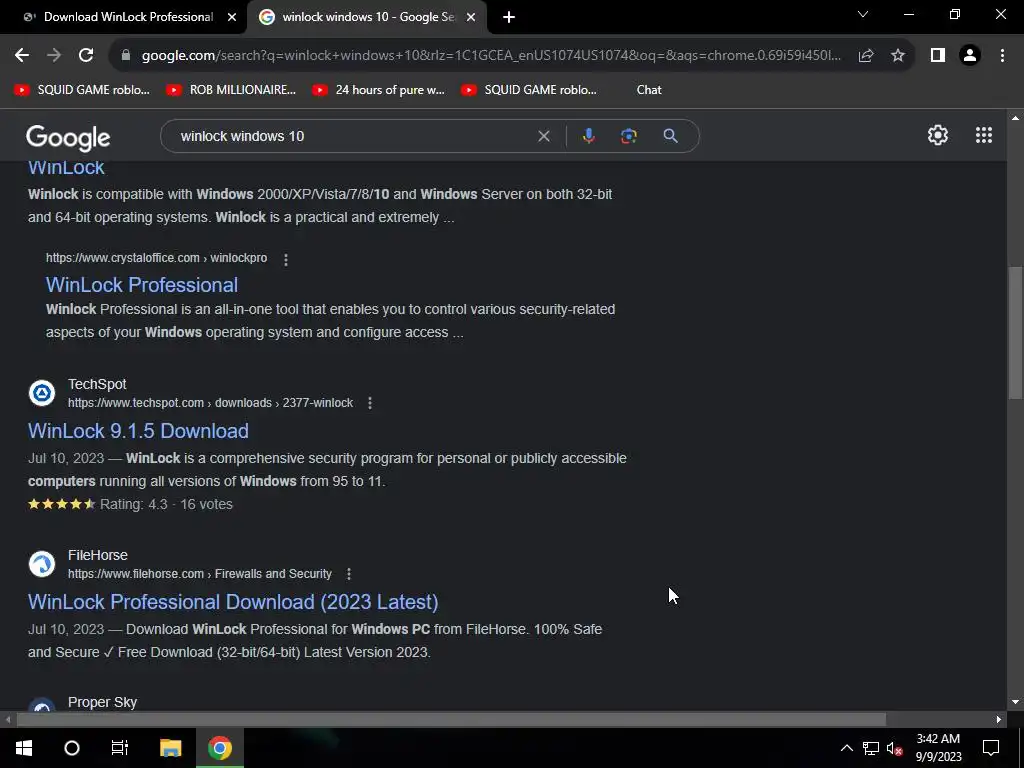Open more options for TechSpot result
Image resolution: width=1024 pixels, height=768 pixels.
pyautogui.click(x=370, y=403)
